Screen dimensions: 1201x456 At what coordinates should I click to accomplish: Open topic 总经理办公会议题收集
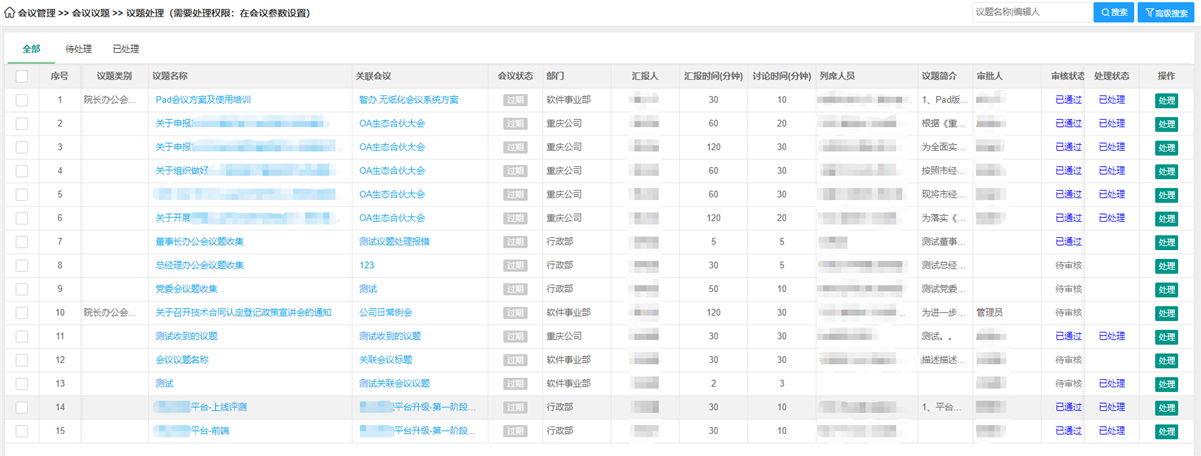(200, 265)
